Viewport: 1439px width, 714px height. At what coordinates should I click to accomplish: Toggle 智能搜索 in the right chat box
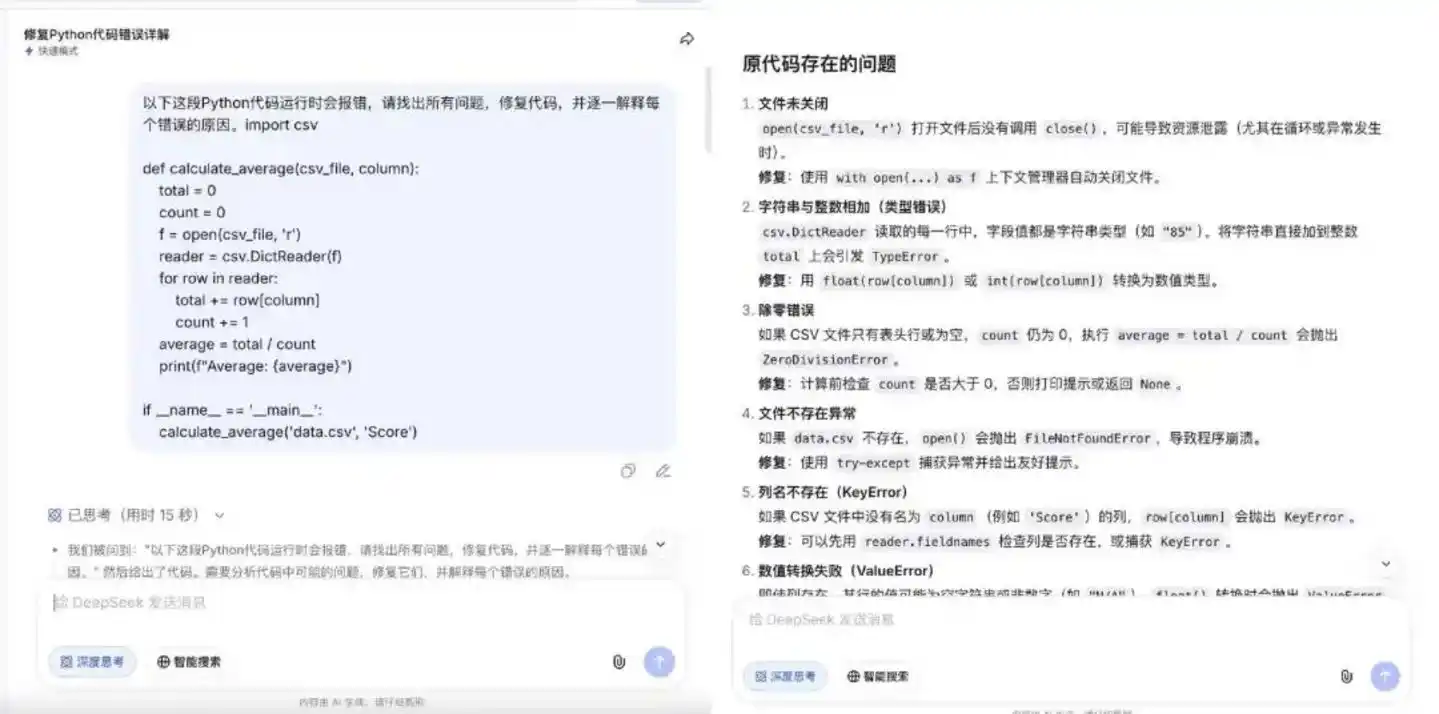[x=877, y=677]
